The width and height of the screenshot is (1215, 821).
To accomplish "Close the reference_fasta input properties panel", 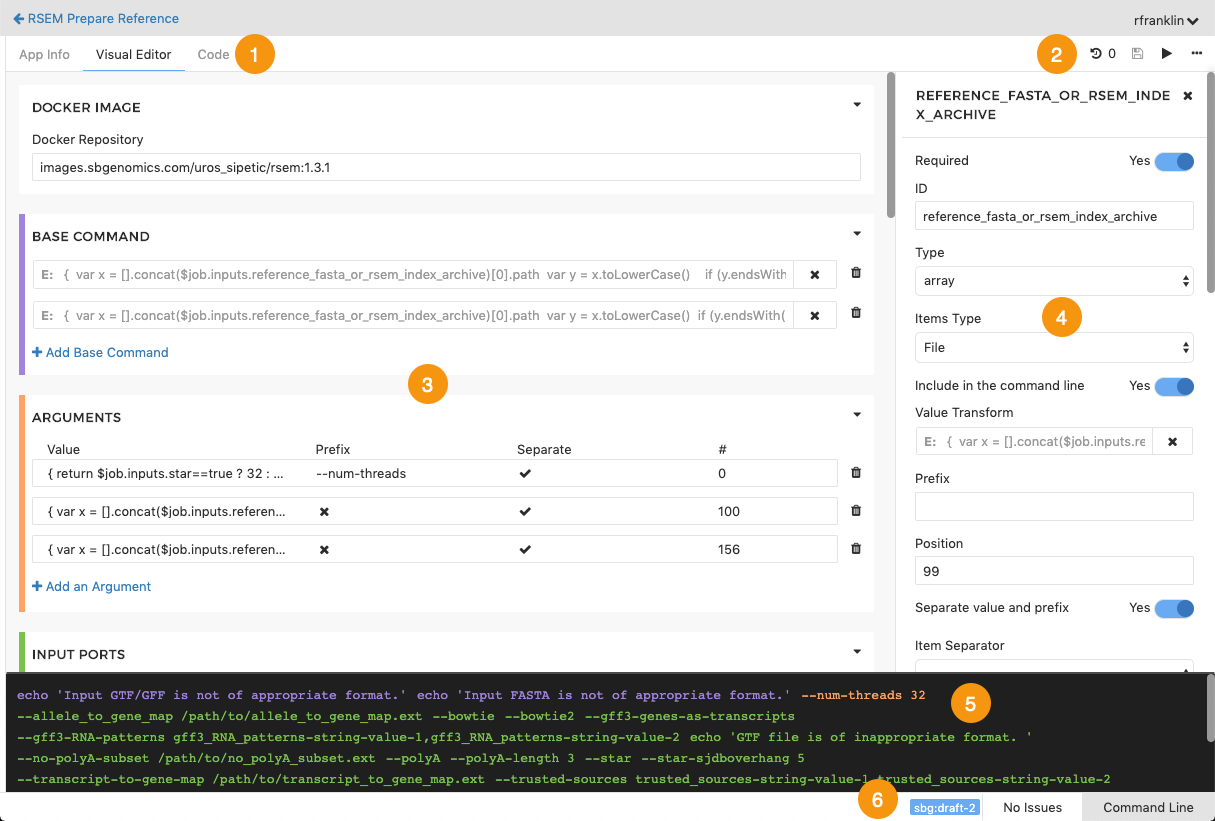I will (1187, 96).
